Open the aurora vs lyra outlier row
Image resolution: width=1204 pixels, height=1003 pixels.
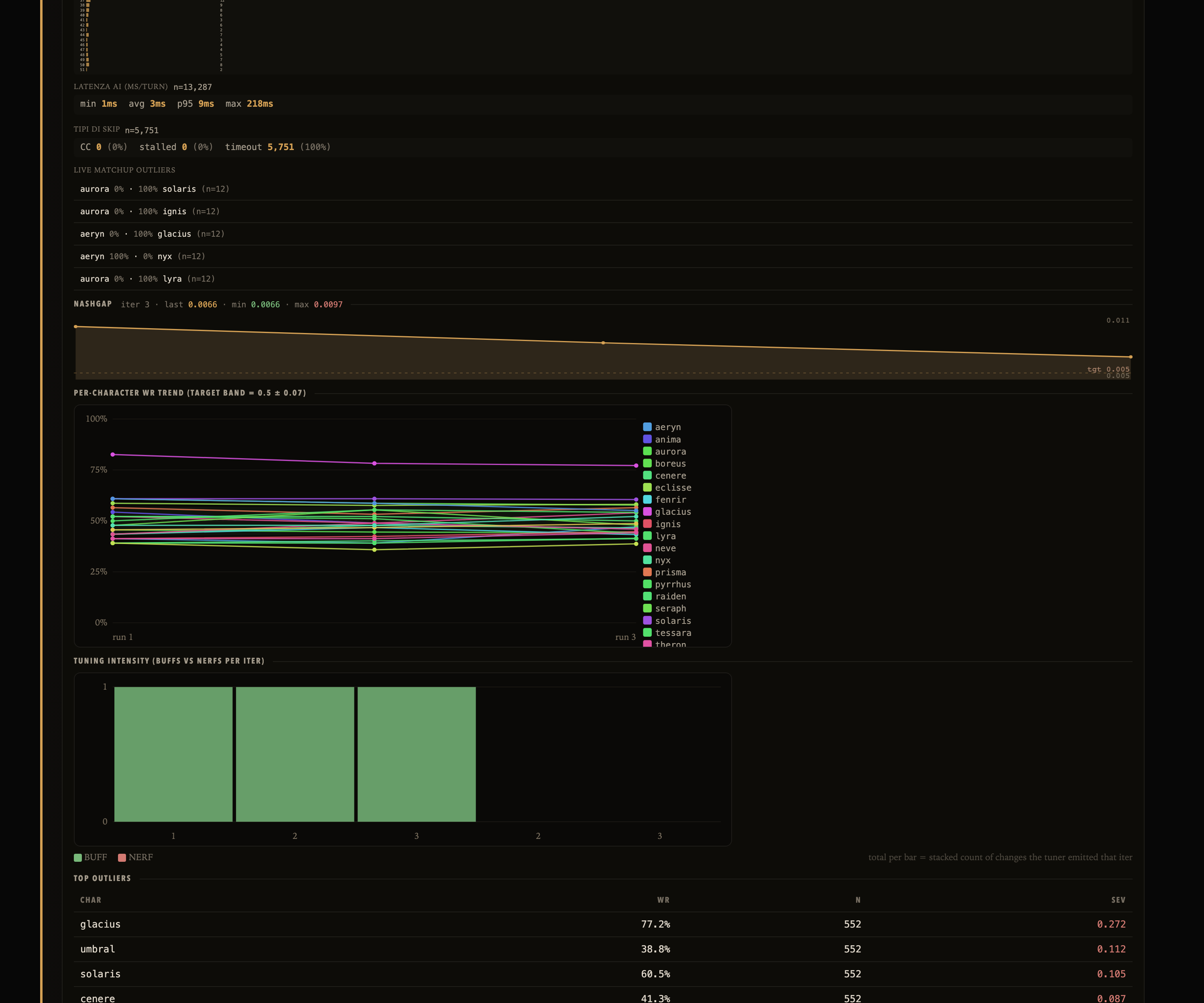pos(603,278)
